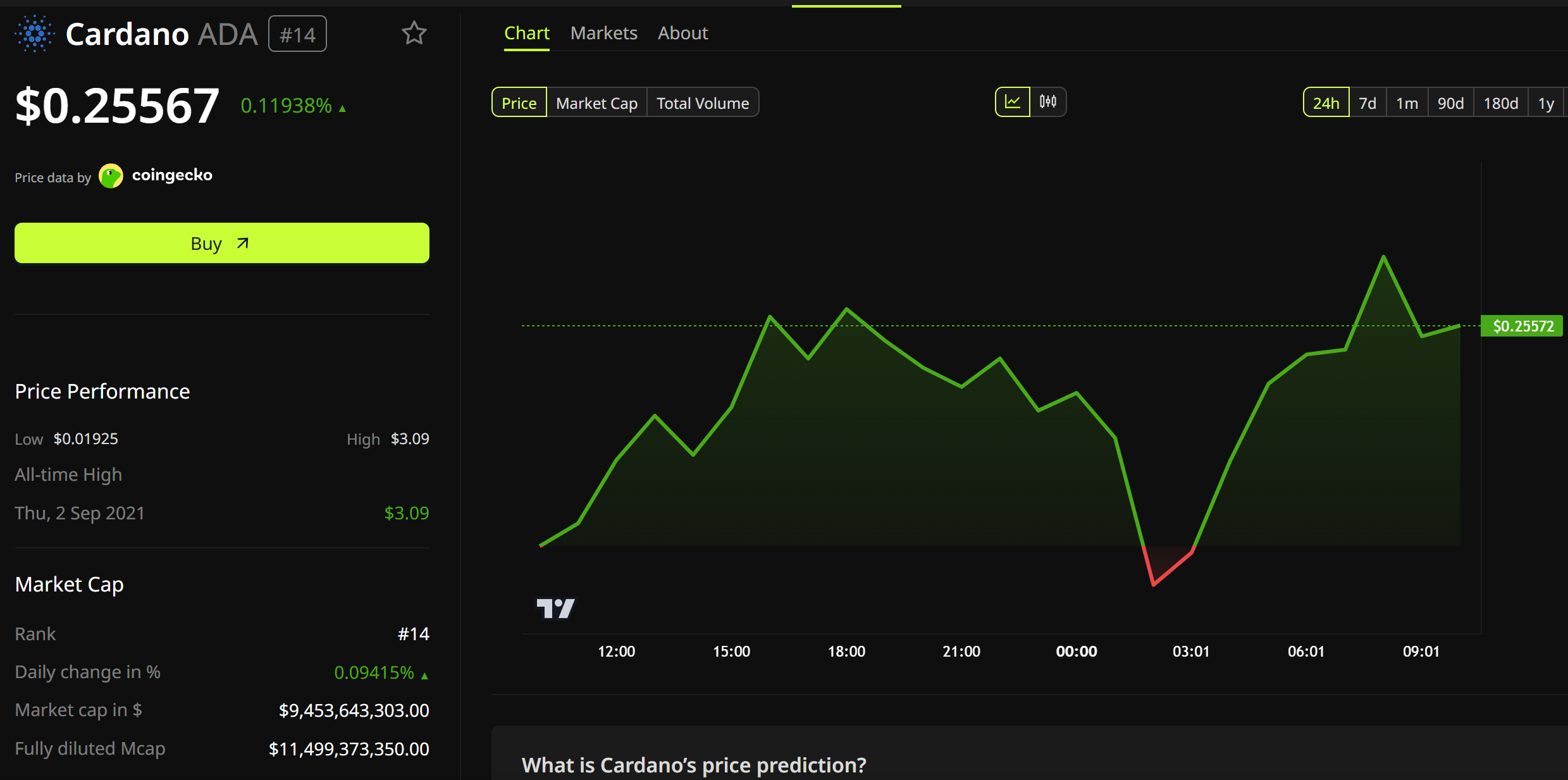The image size is (1568, 780).
Task: Click the coingecko link text
Action: coord(172,175)
